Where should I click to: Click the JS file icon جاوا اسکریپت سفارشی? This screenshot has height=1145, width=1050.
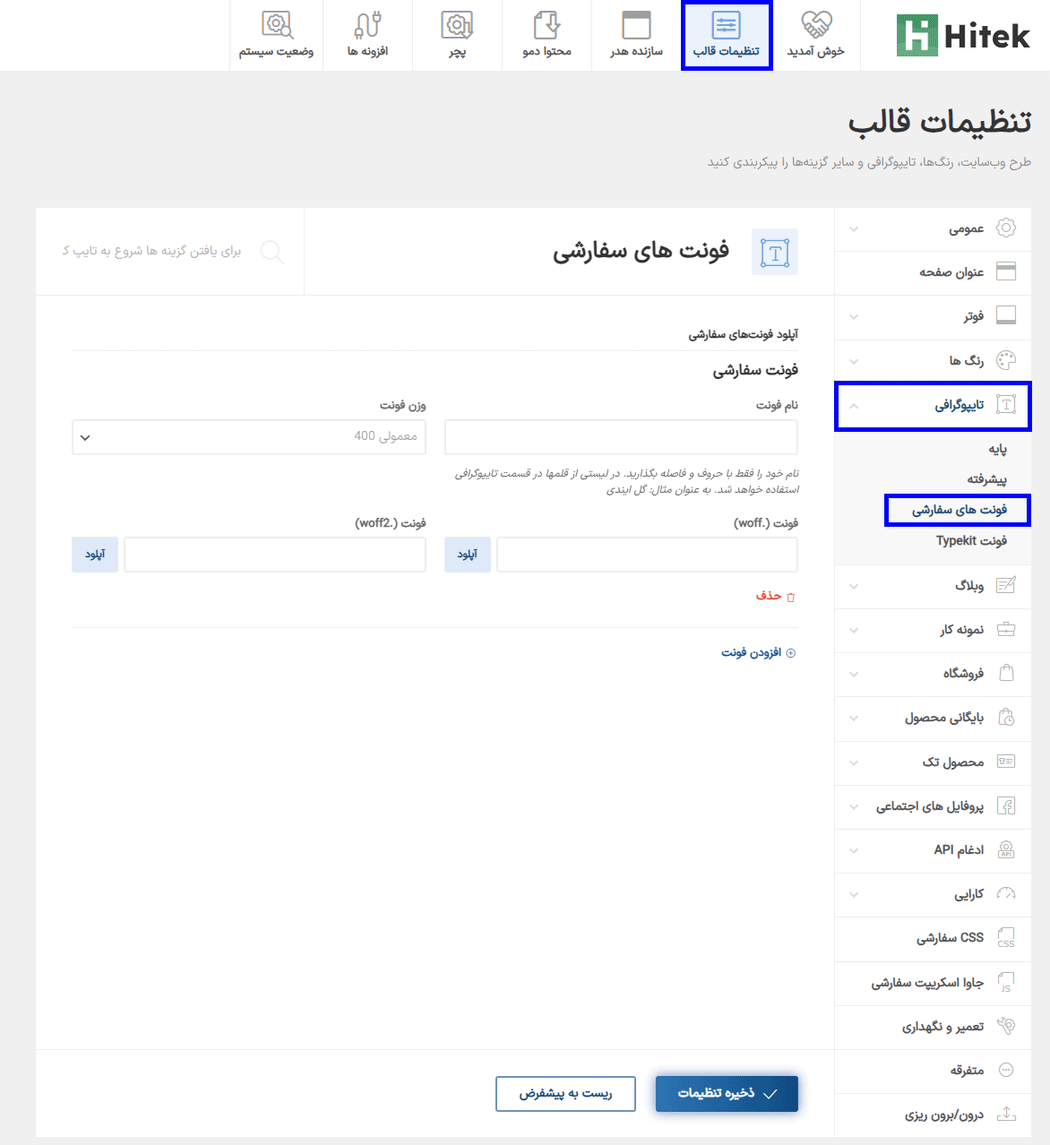click(x=1006, y=981)
